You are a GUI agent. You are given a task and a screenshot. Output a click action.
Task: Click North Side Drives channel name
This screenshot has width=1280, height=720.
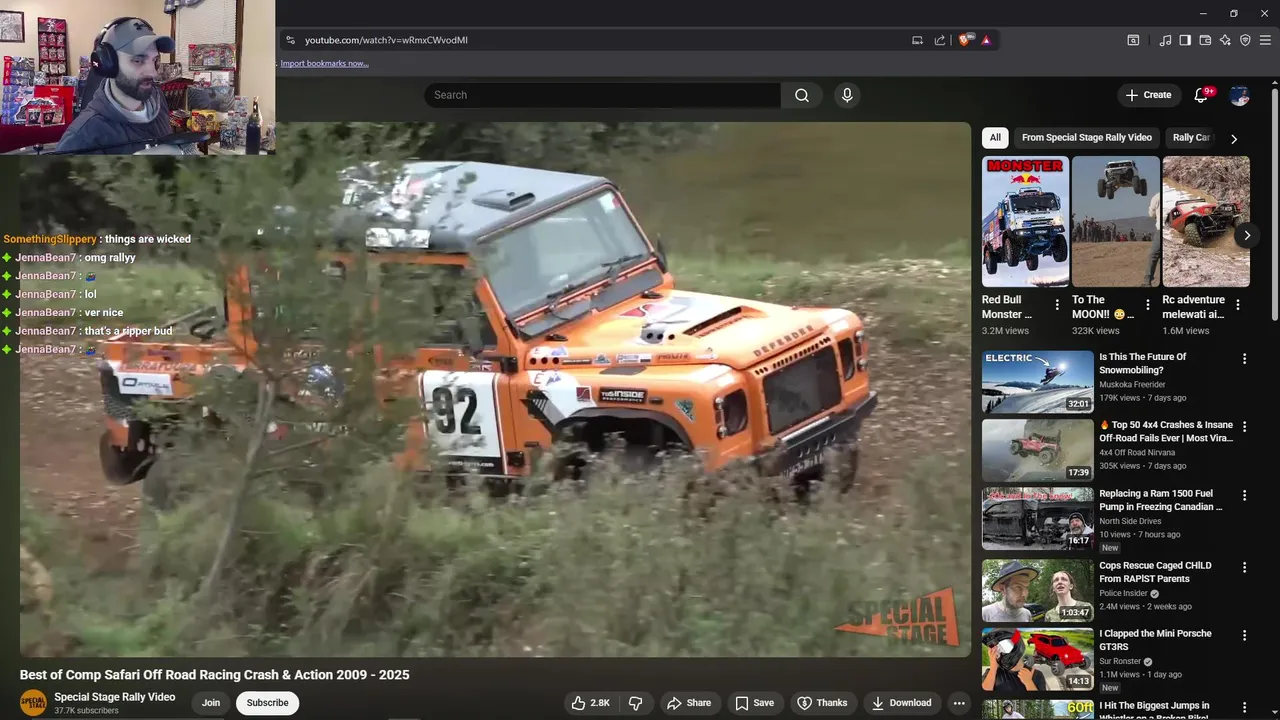(1130, 521)
